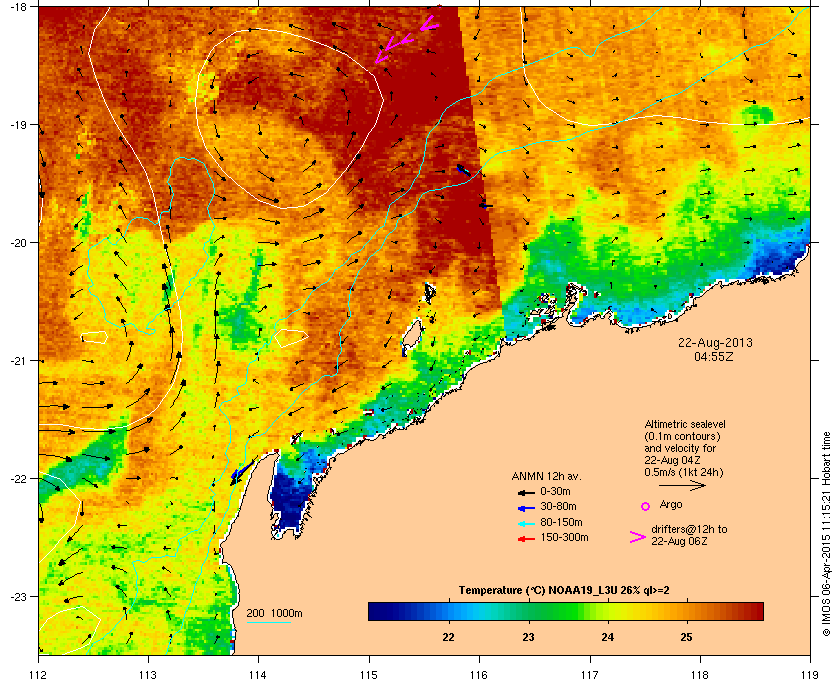Viewport: 840px width, 680px height.
Task: Click the longitude label 112
Action: [39, 674]
